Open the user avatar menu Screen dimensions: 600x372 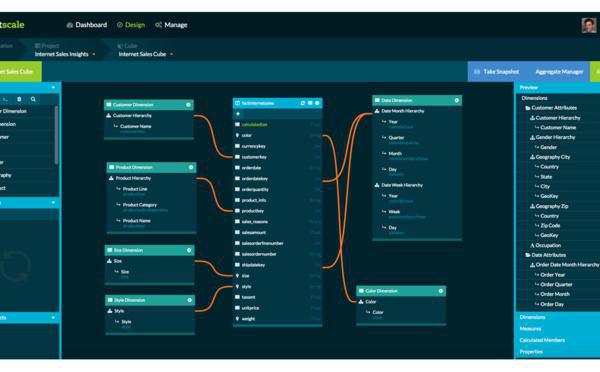(589, 25)
